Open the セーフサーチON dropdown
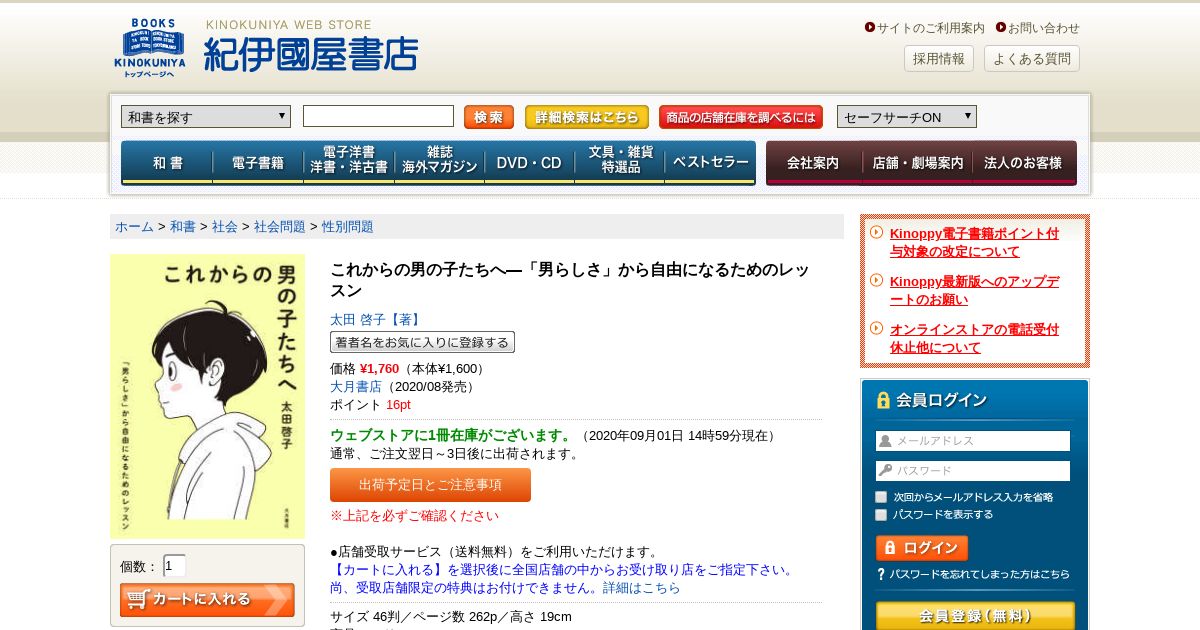The image size is (1200, 630). tap(907, 117)
